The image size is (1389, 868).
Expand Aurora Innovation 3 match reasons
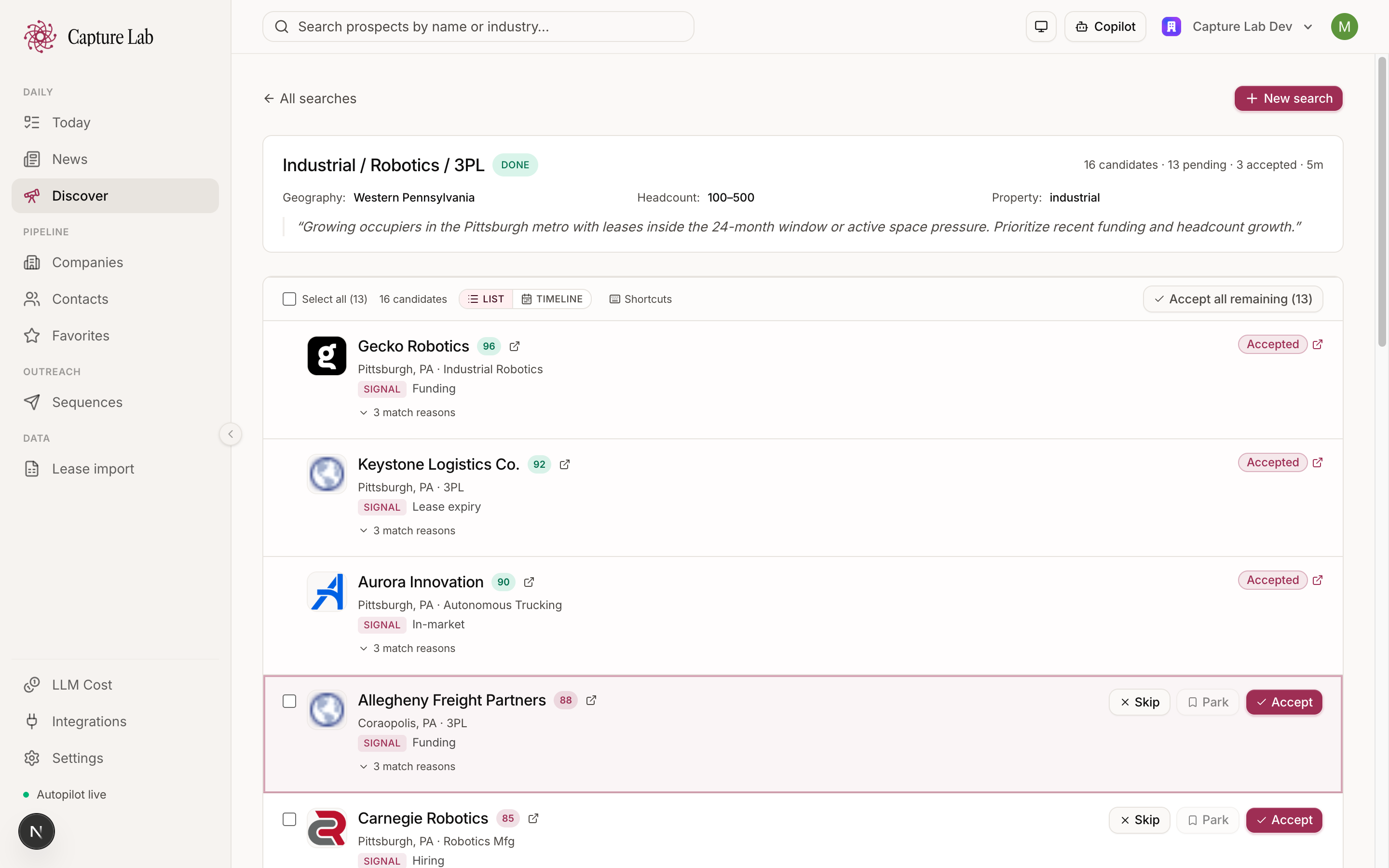[x=408, y=649]
